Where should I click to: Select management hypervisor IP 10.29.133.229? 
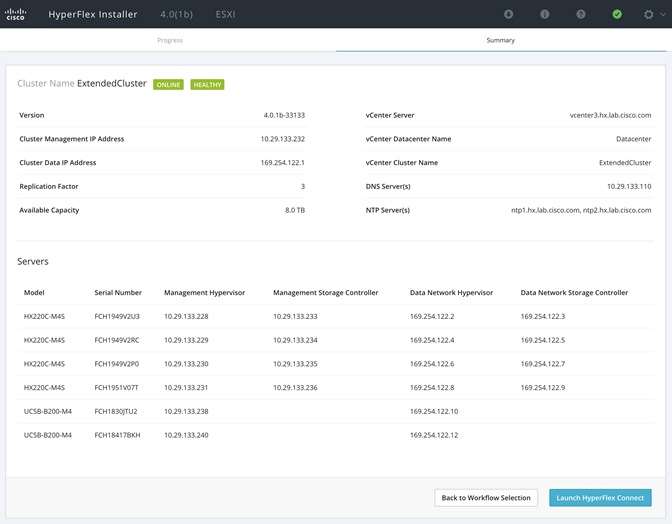pyautogui.click(x=186, y=340)
